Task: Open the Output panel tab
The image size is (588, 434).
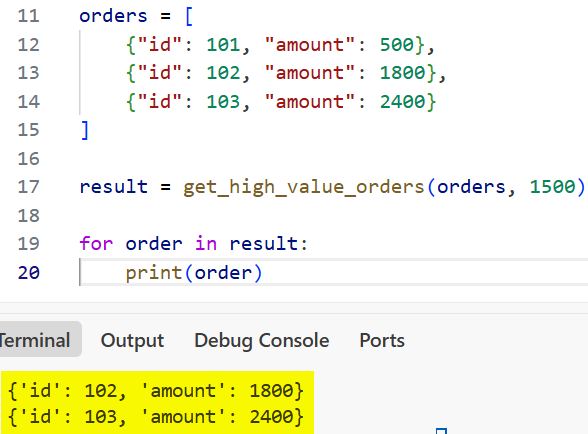Action: 132,341
